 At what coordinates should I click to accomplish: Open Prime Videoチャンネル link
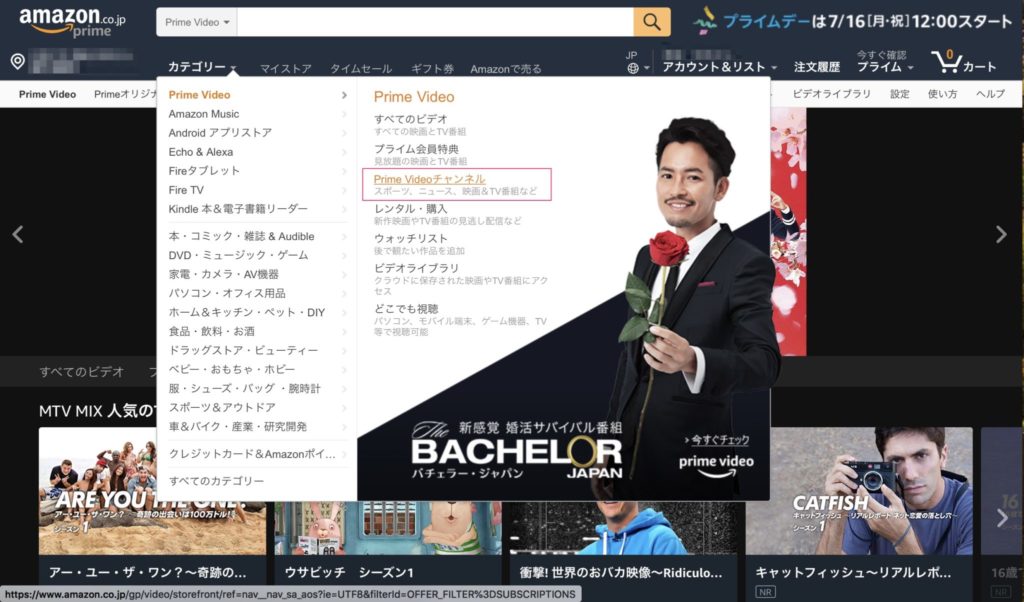click(429, 179)
